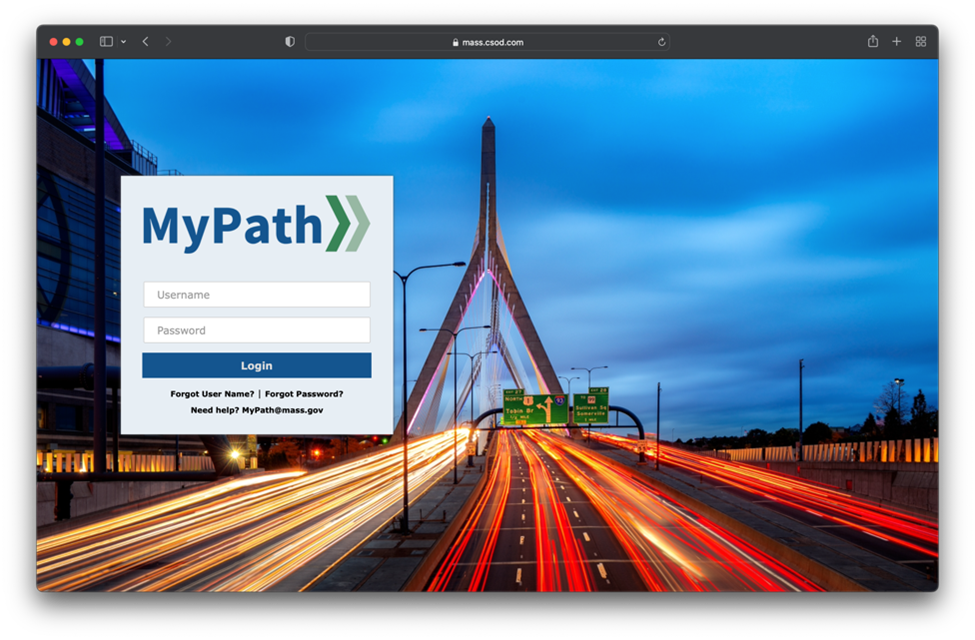Click the mass.csod.com address bar
This screenshot has width=975, height=640.
click(x=487, y=42)
